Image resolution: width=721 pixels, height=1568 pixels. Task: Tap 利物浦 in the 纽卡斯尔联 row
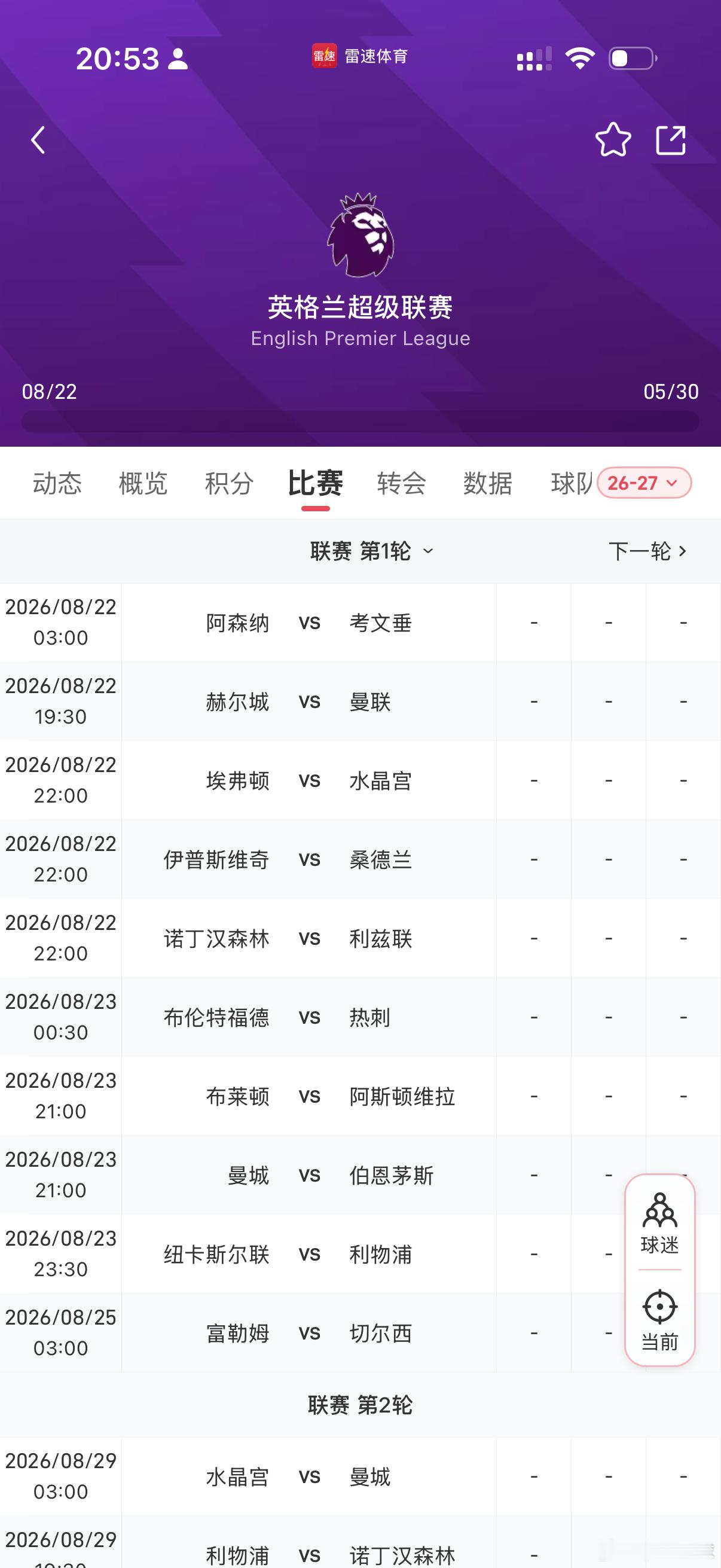381,1254
